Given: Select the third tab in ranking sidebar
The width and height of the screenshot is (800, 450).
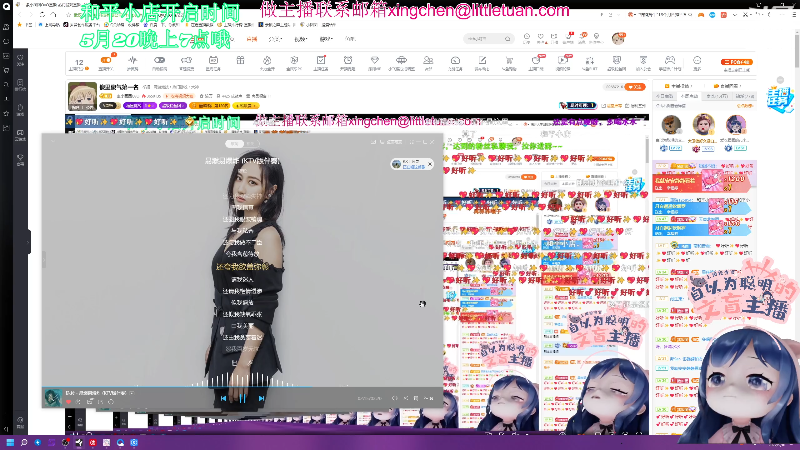Looking at the screenshot, I should [717, 96].
